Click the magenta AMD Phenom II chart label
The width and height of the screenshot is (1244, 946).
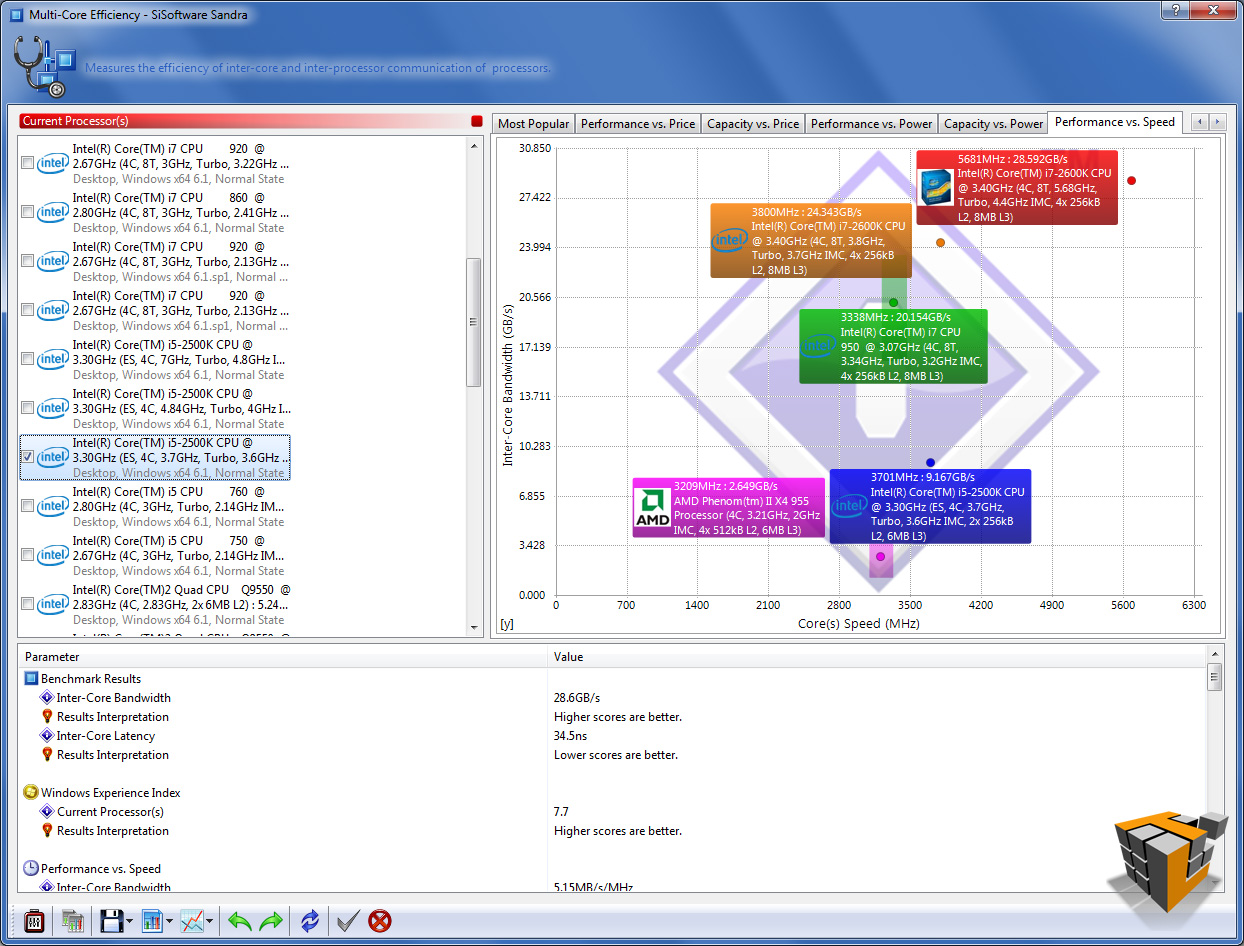pyautogui.click(x=729, y=507)
